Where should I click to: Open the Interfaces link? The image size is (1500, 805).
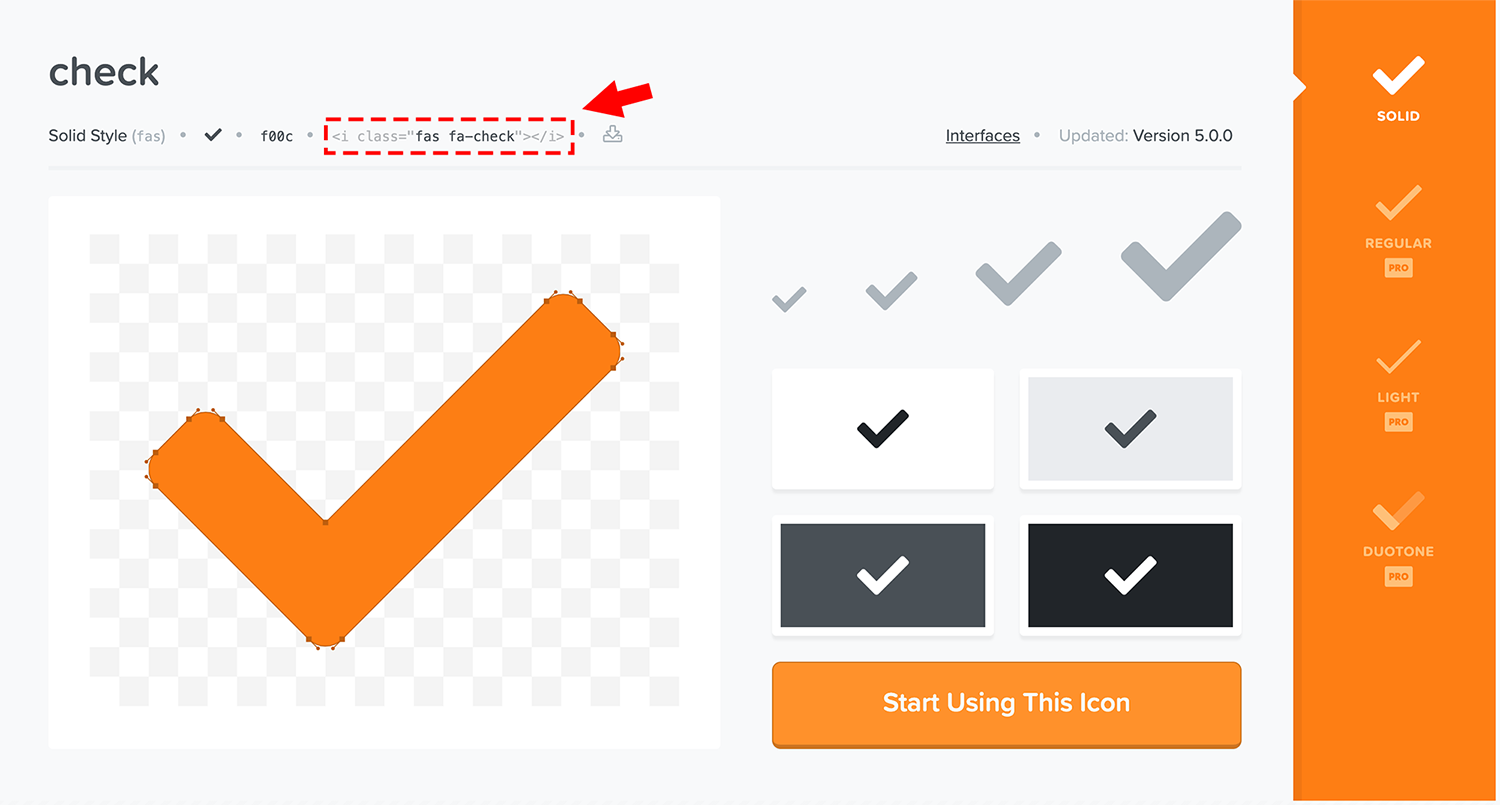(983, 136)
